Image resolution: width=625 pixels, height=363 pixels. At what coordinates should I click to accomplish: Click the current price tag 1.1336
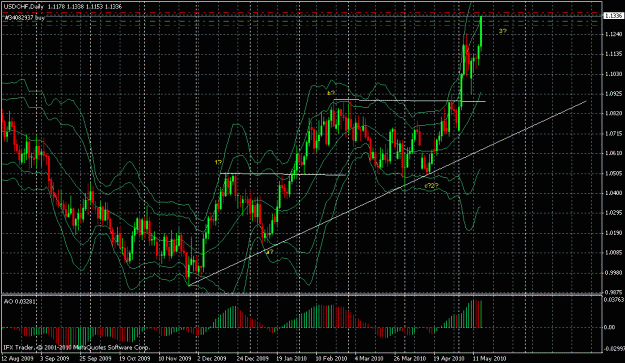click(613, 16)
